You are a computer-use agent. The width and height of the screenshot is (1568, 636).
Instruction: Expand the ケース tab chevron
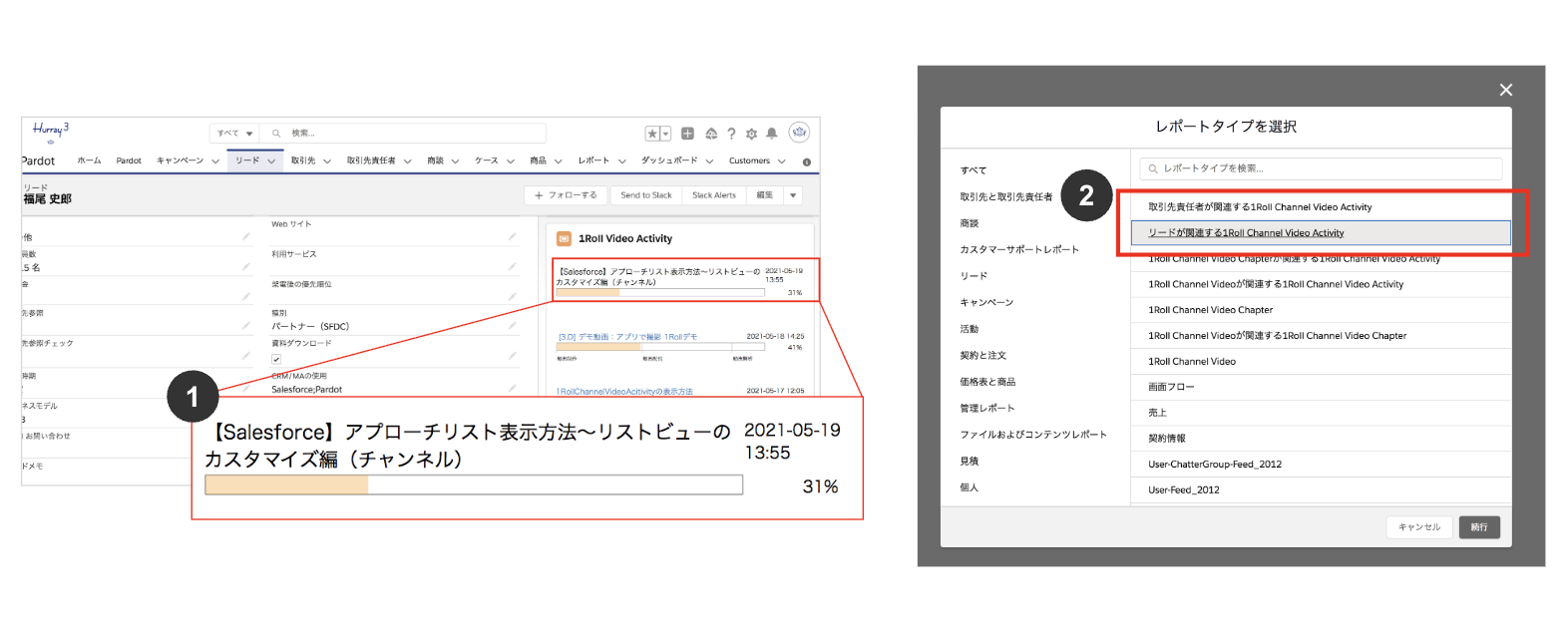[x=511, y=161]
